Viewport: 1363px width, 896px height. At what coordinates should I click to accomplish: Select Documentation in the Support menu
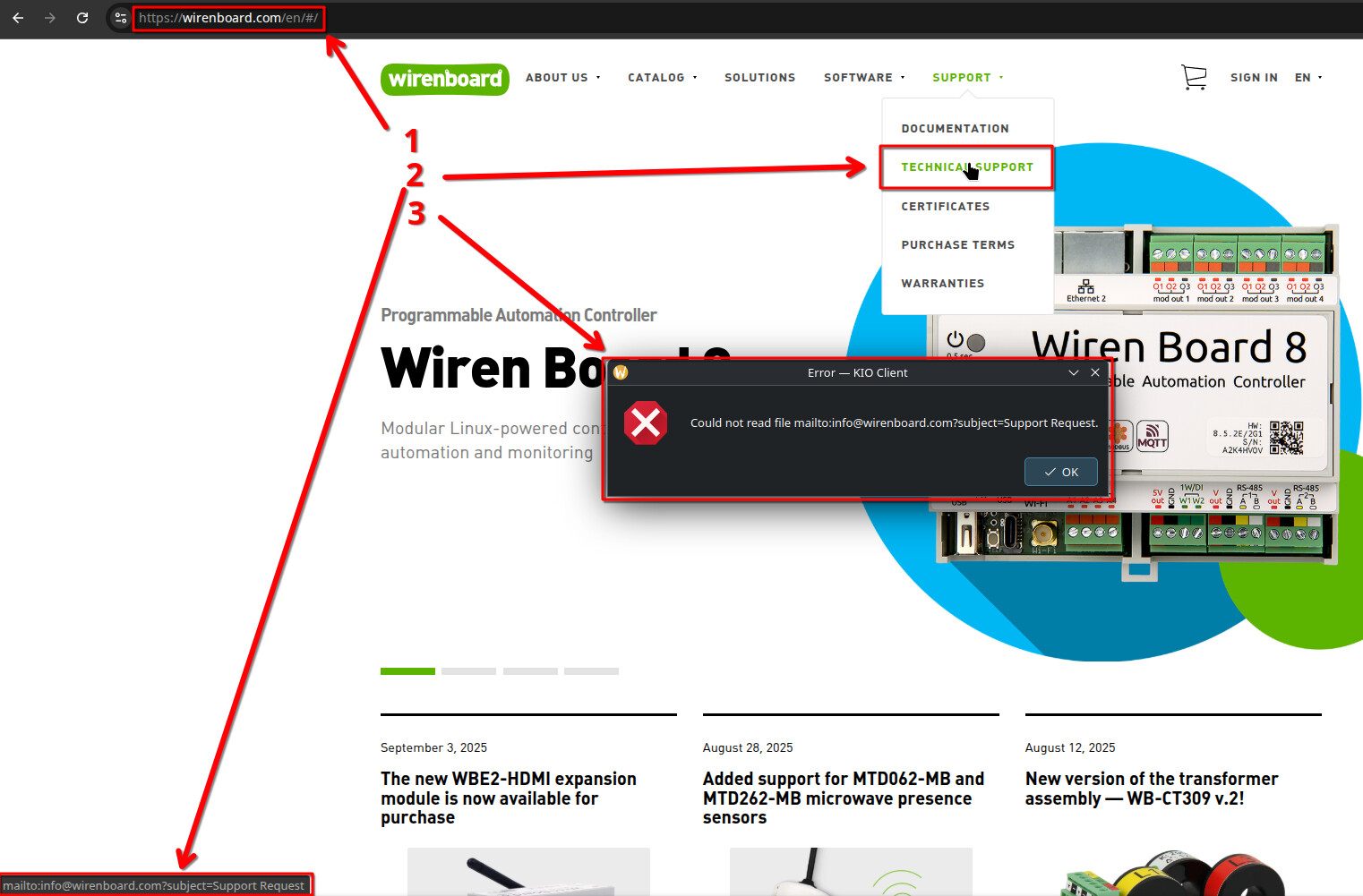pos(955,129)
